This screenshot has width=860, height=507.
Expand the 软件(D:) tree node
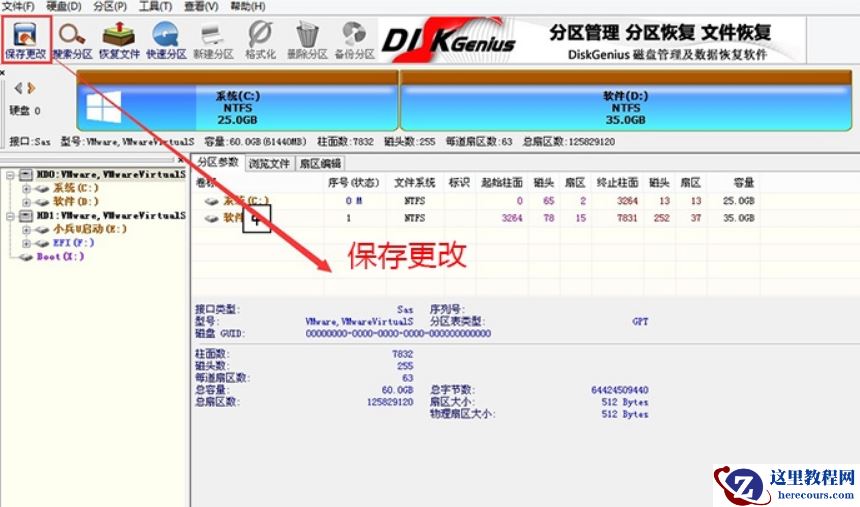26,202
